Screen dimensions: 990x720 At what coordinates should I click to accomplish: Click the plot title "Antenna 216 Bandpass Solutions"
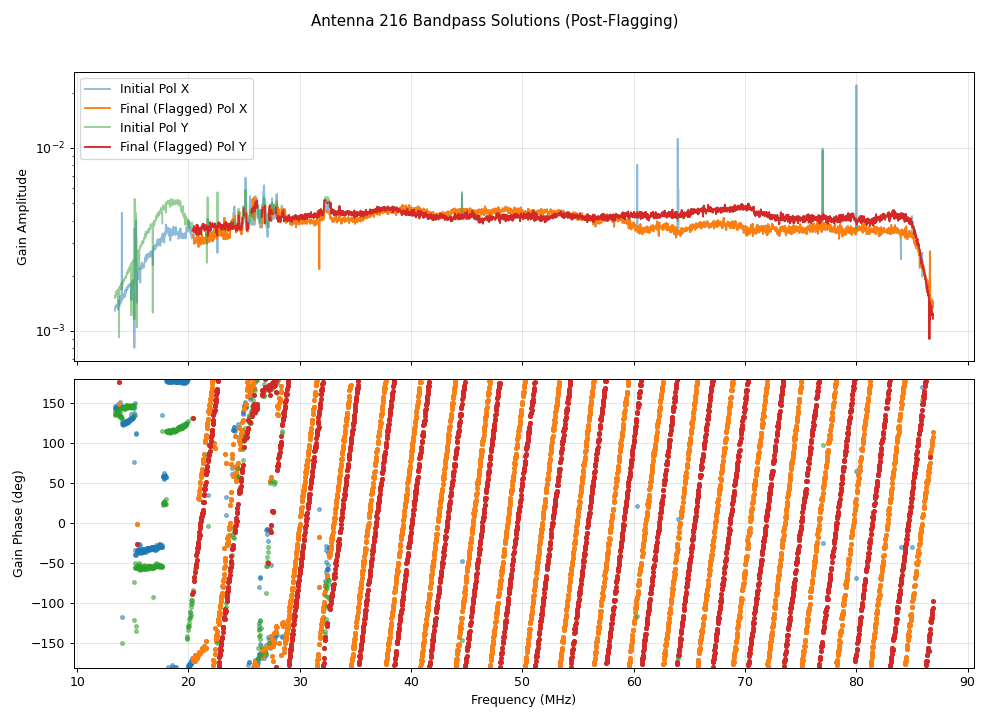(x=494, y=21)
